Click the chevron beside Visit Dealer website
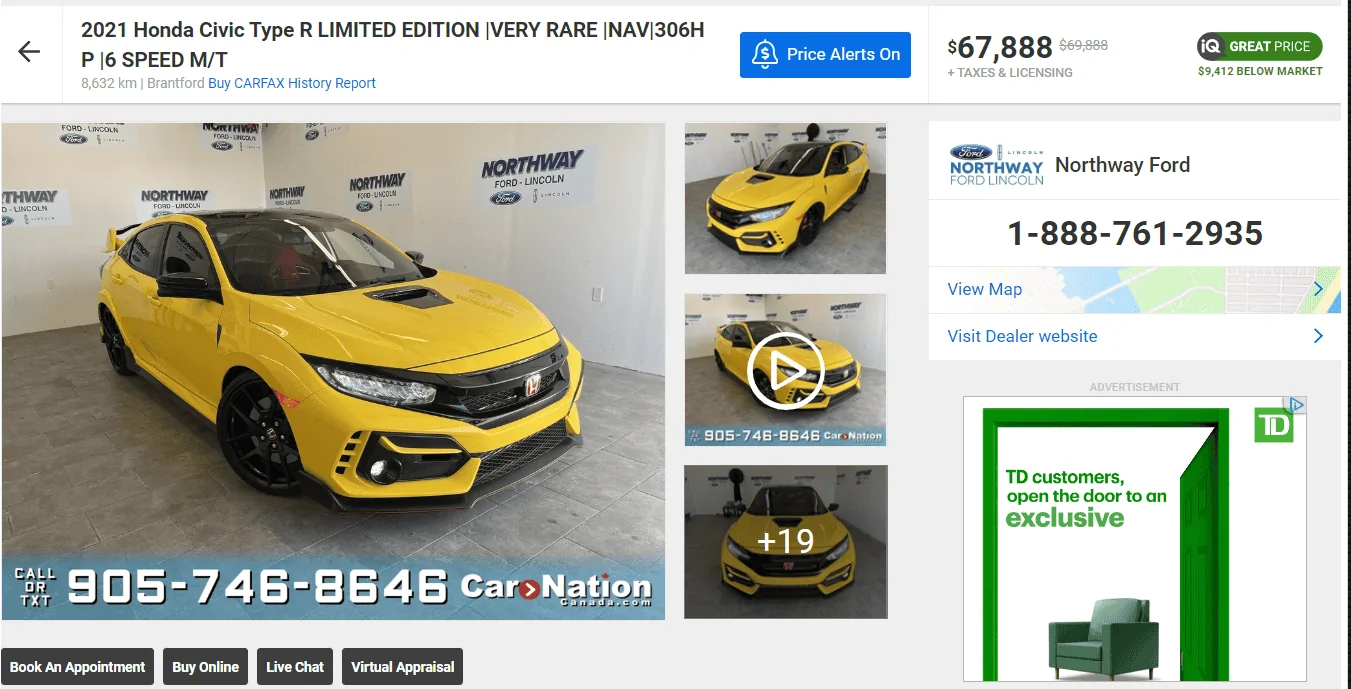 tap(1318, 336)
